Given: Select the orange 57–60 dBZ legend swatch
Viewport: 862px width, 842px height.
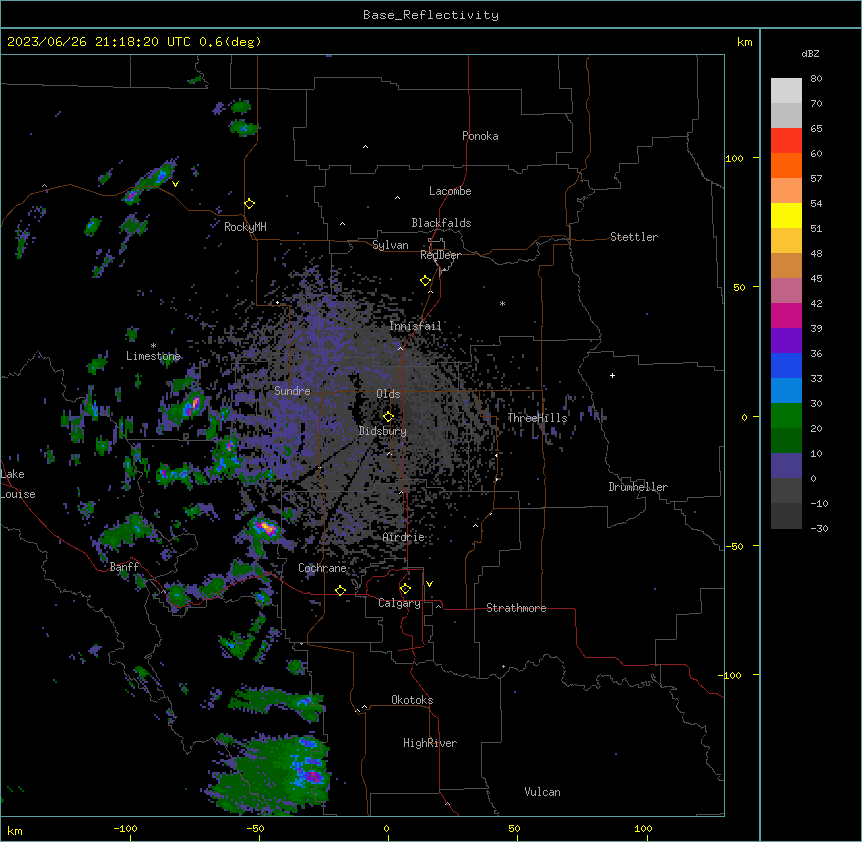Looking at the screenshot, I should click(786, 165).
